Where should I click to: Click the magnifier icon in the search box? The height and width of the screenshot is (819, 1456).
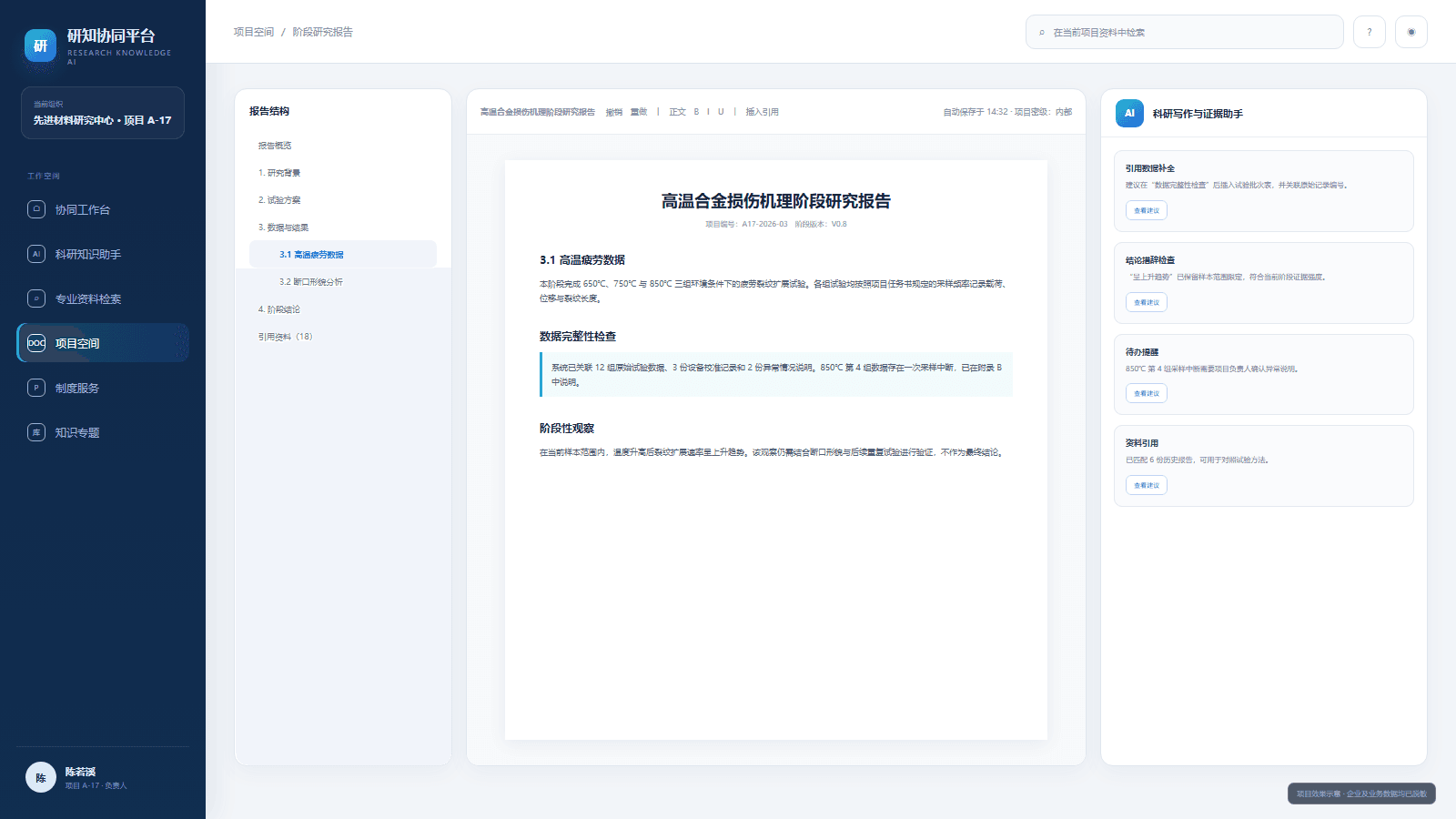1042,33
